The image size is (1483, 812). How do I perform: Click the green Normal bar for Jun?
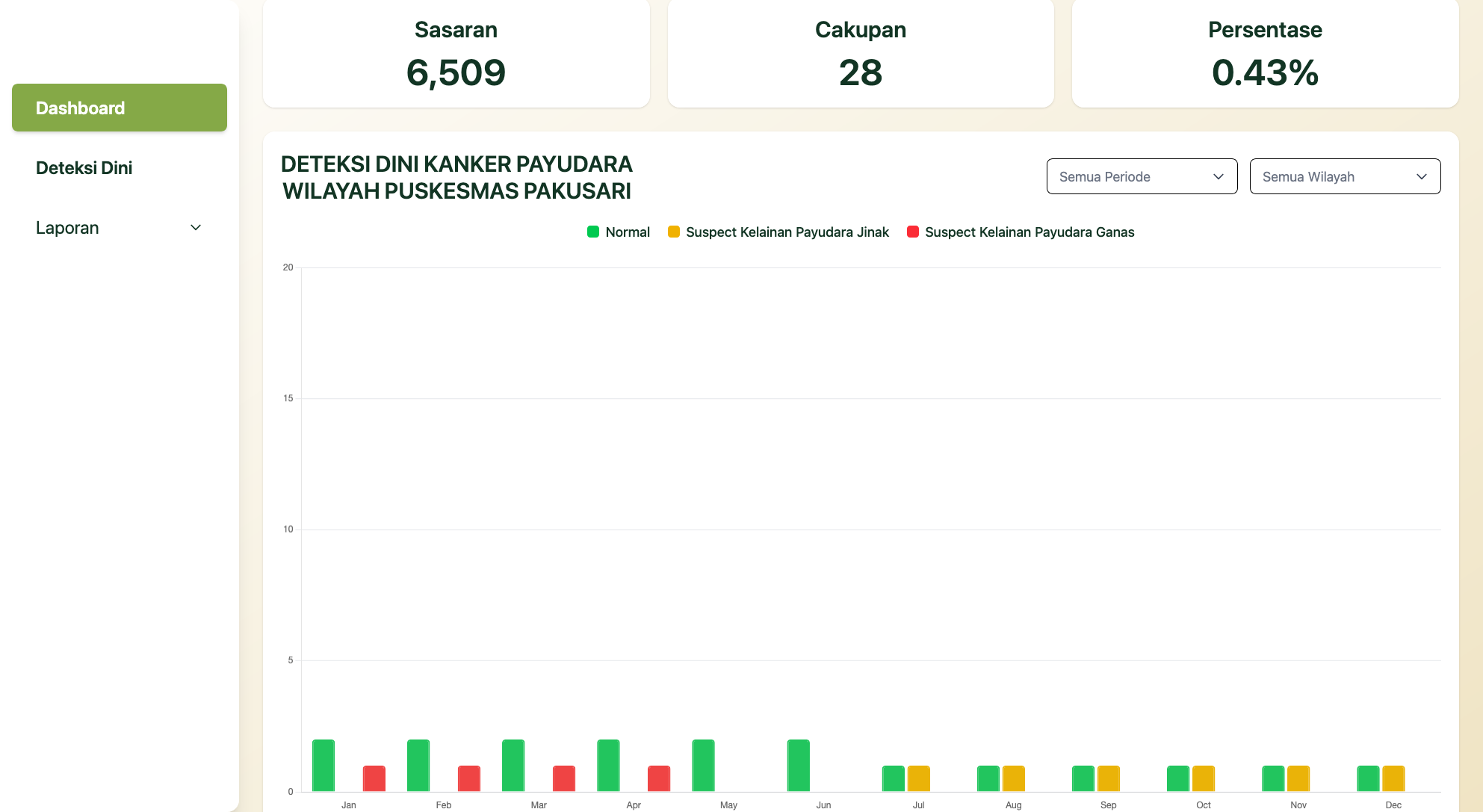(x=799, y=765)
